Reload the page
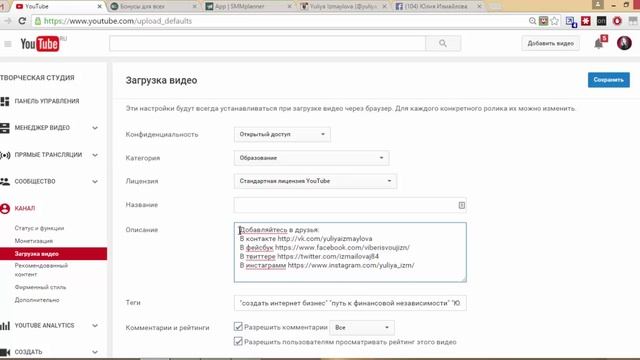This screenshot has height=360, width=640. tap(22, 21)
